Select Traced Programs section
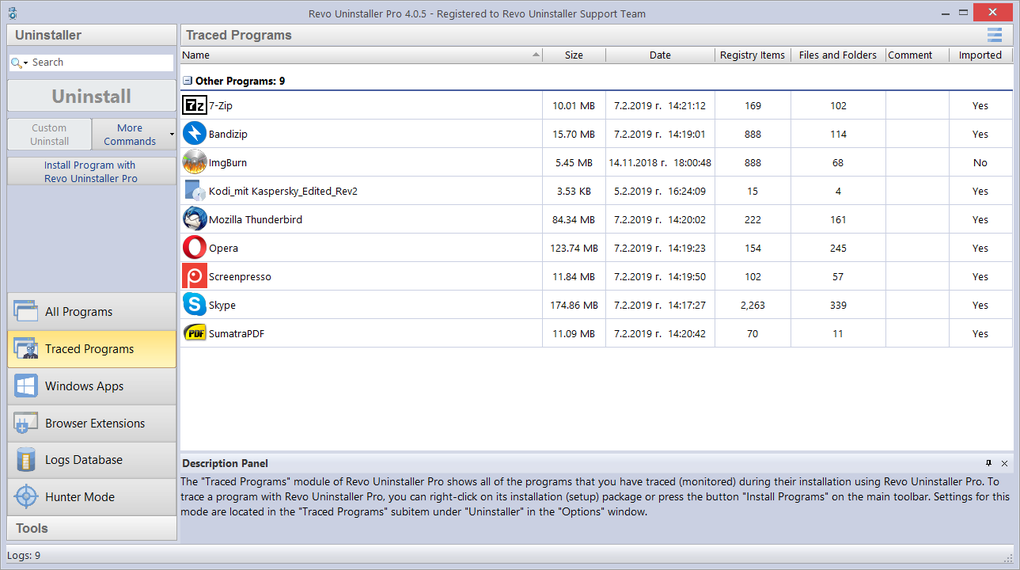The width and height of the screenshot is (1020, 570). point(92,349)
